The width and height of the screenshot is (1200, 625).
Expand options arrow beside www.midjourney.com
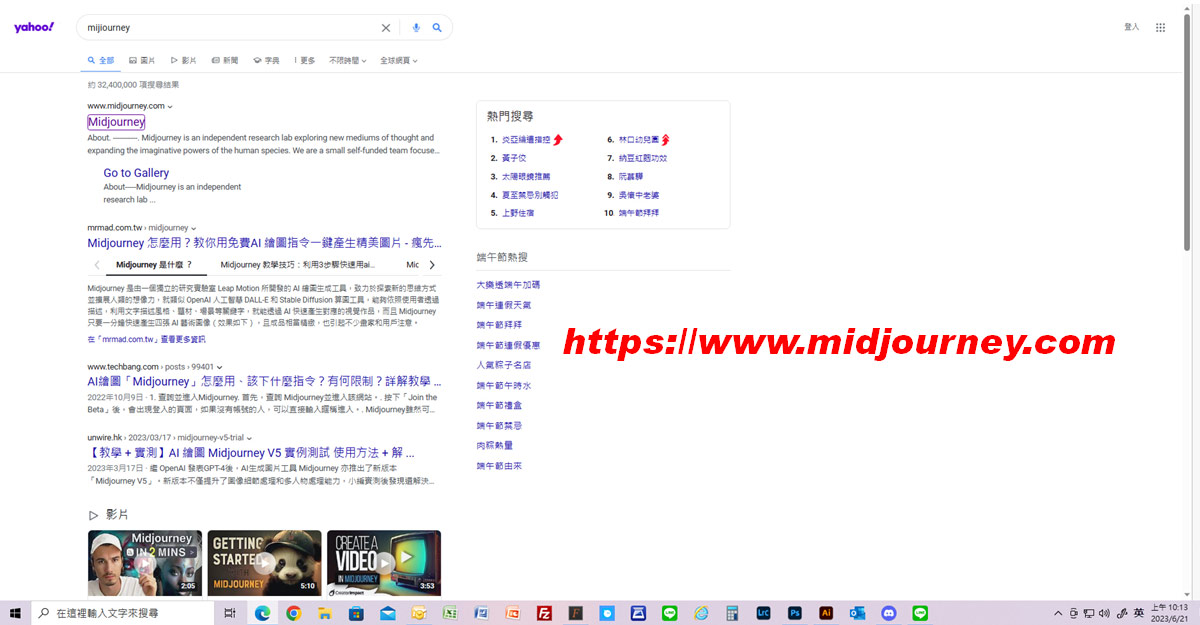pos(170,106)
